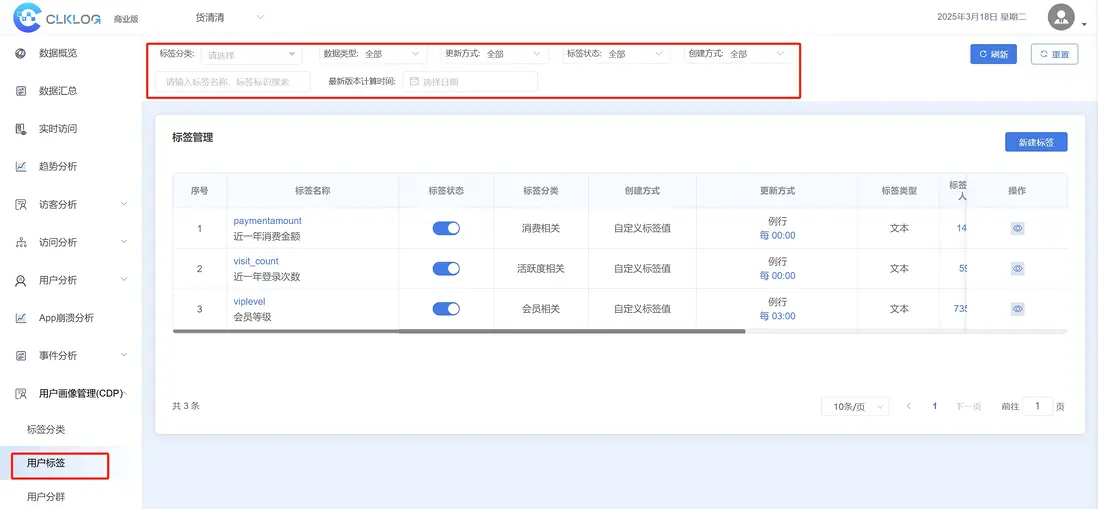This screenshot has height=509, width=1098.
Task: Click the table horizontal scrollbar
Action: point(459,331)
